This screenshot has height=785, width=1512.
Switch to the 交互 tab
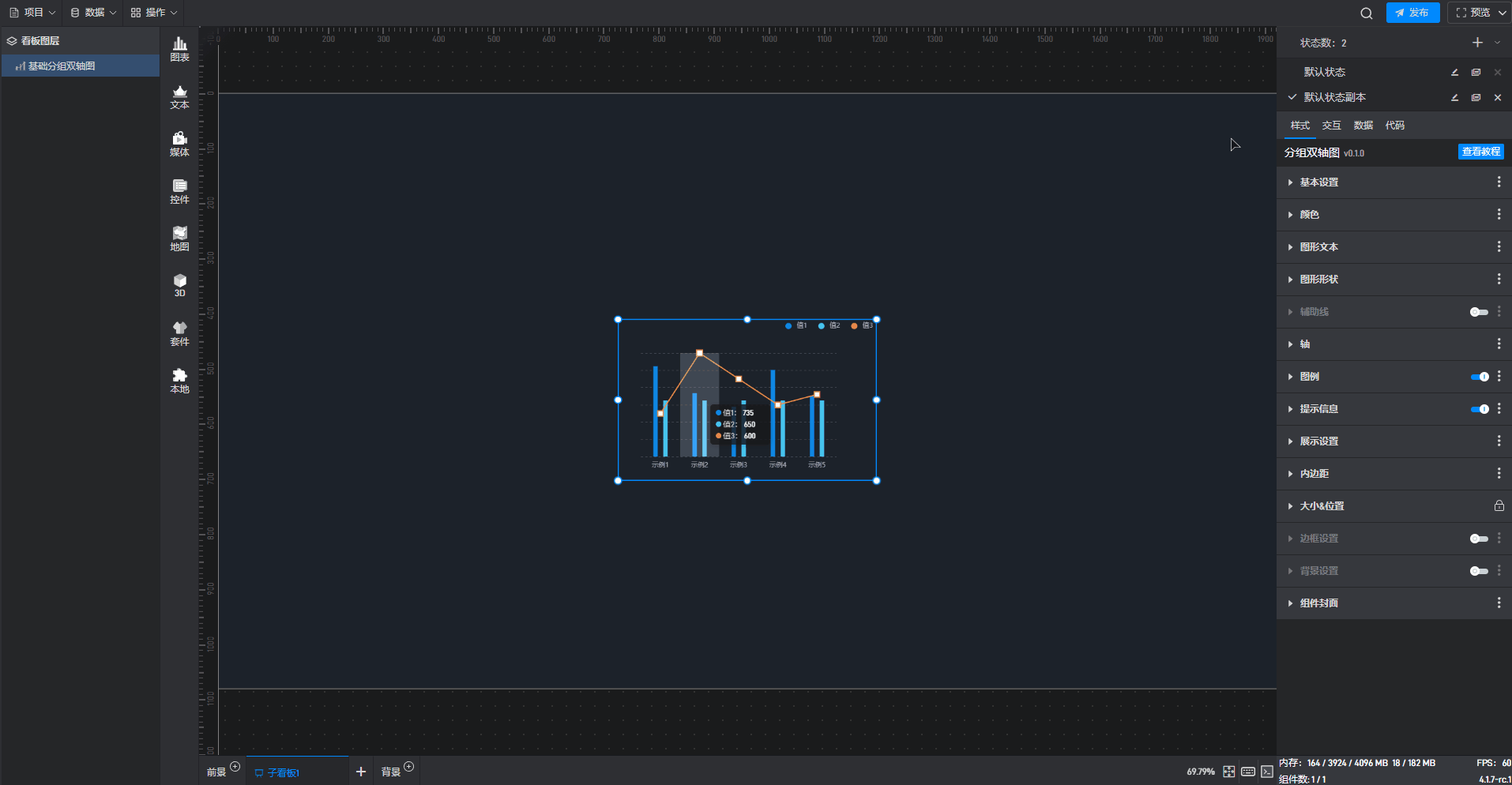click(x=1331, y=126)
